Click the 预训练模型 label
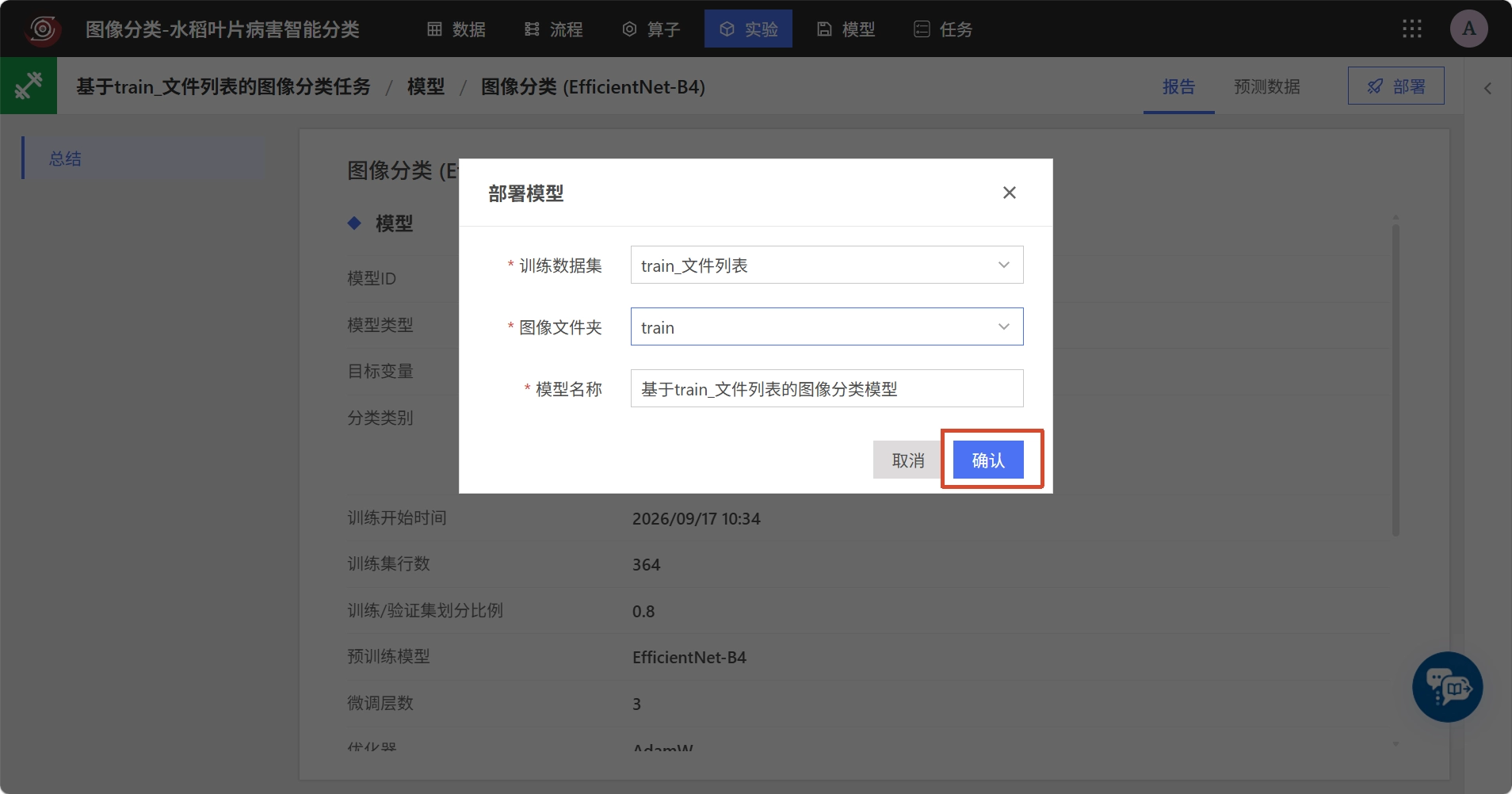 (x=388, y=656)
